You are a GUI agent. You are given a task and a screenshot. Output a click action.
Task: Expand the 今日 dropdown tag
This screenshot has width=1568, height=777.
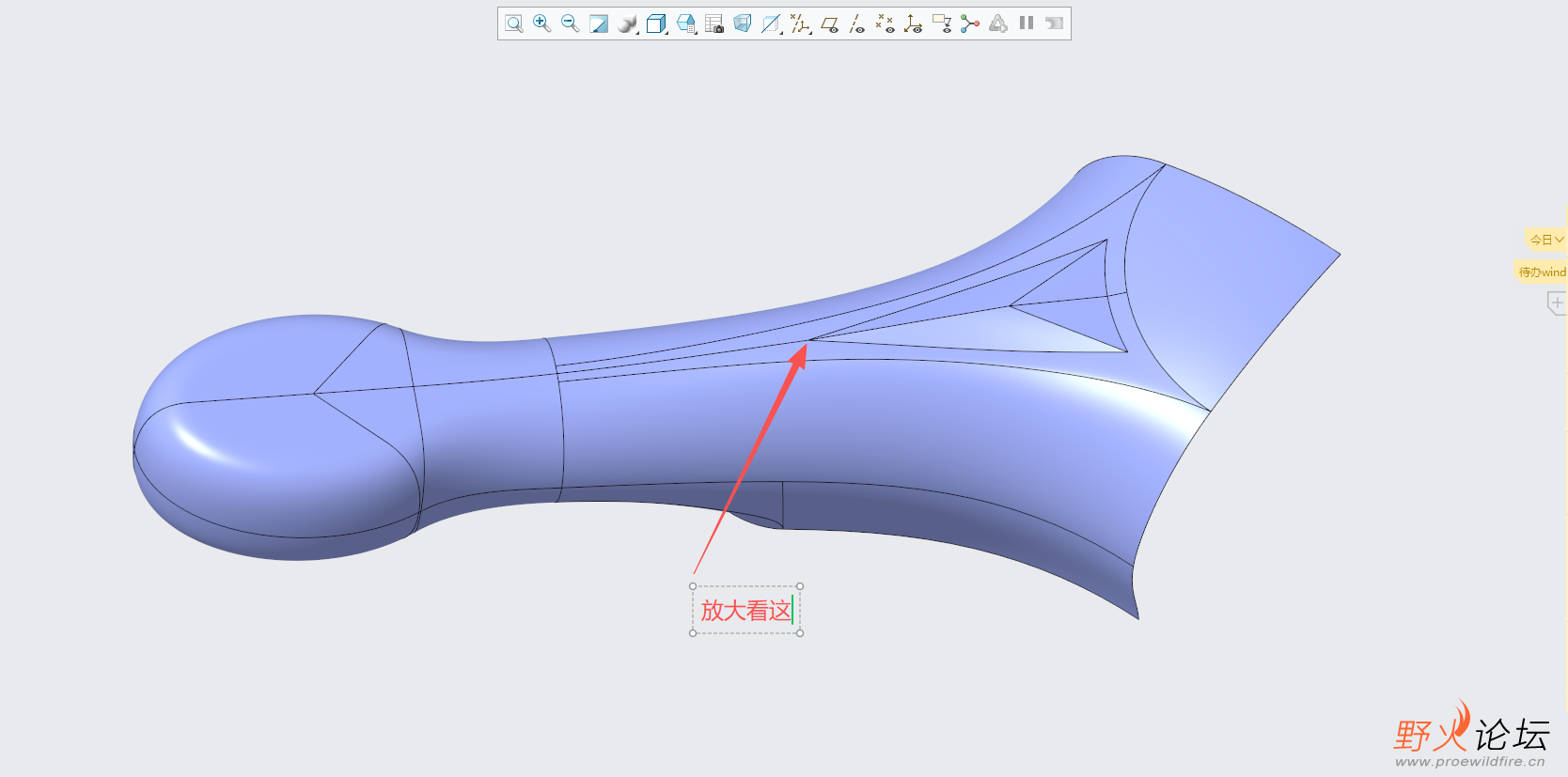(x=1545, y=240)
